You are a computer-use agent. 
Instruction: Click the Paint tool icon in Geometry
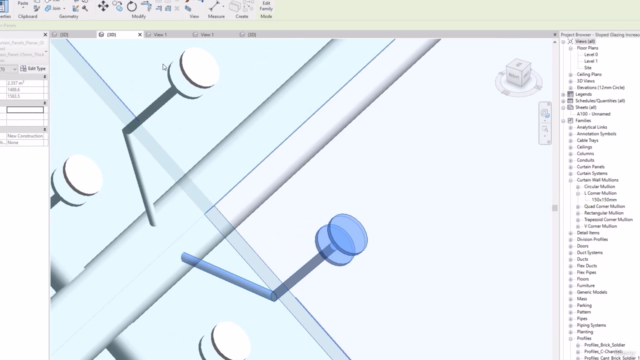point(76,8)
